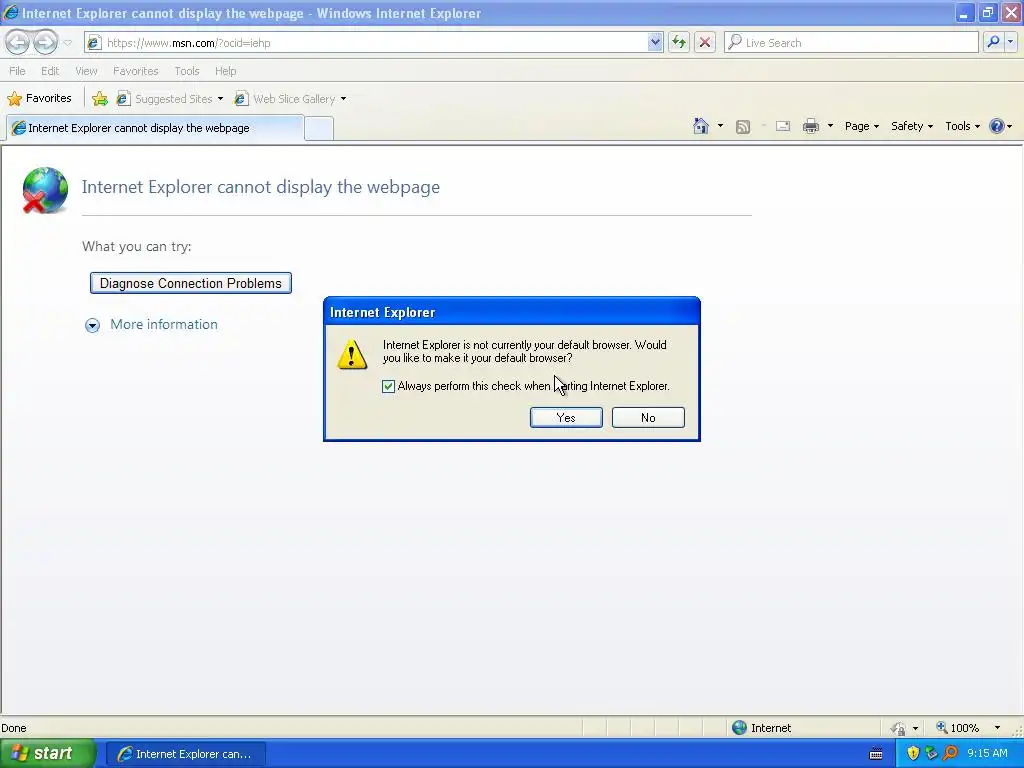Expand the Web Slice Gallery dropdown arrow
The width and height of the screenshot is (1024, 768).
point(344,99)
